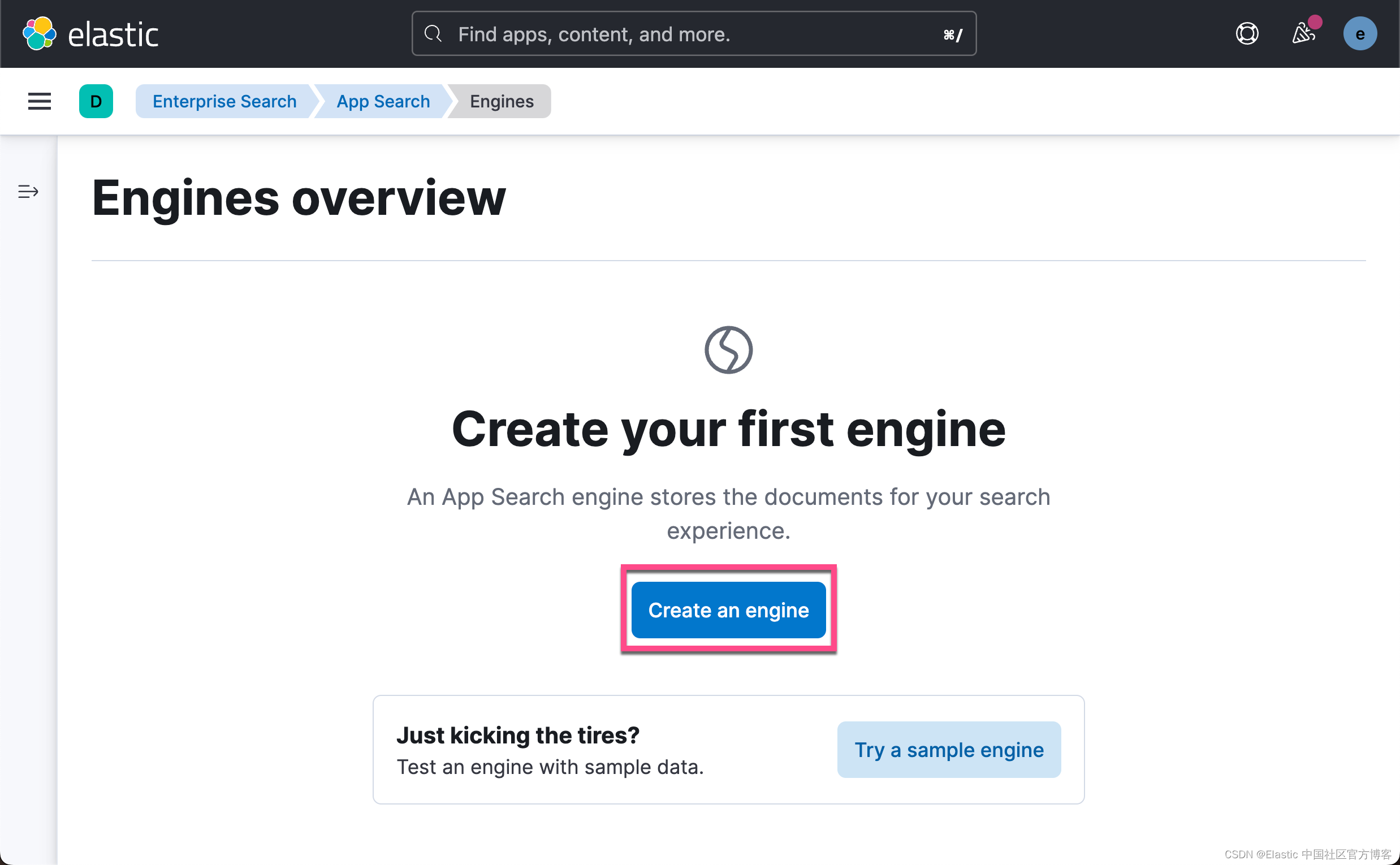The width and height of the screenshot is (1400, 865).
Task: Toggle the hamburger navigation menu
Action: point(40,101)
